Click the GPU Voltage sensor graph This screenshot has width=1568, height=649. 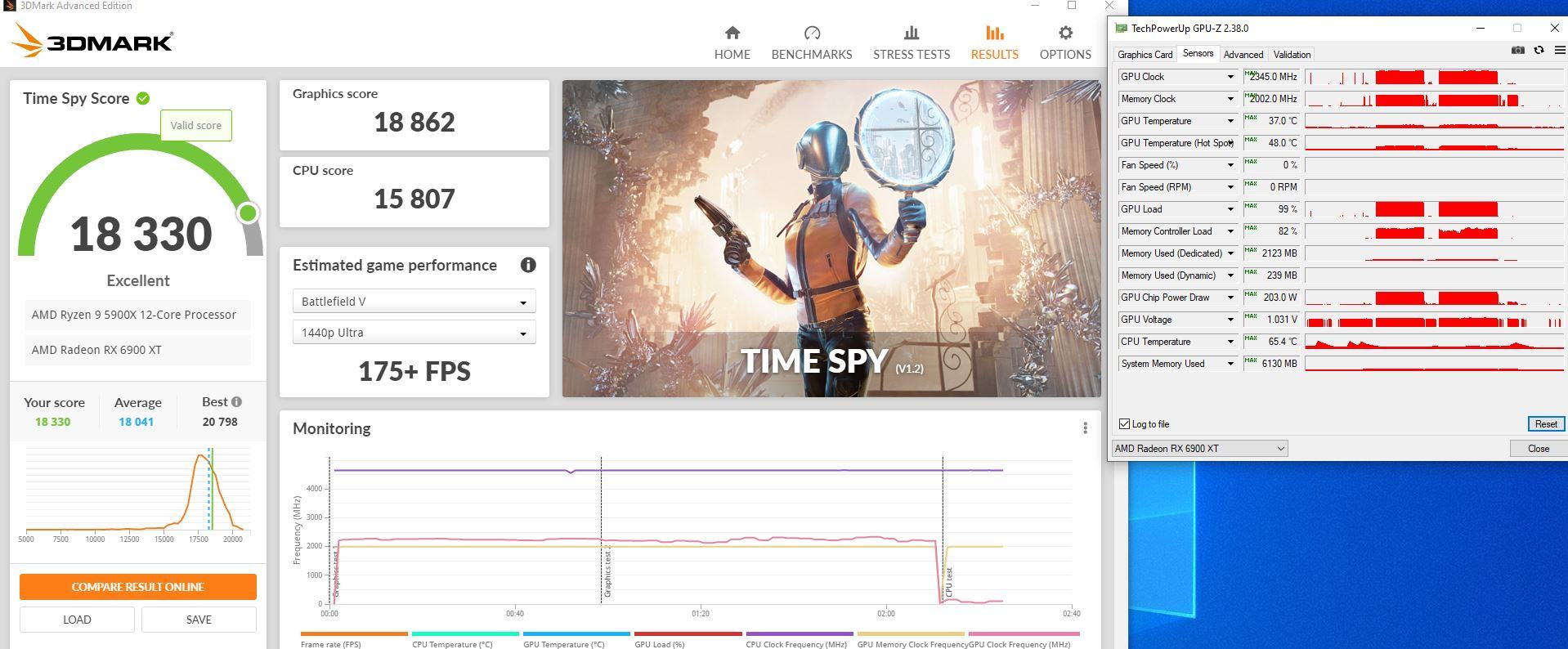(1434, 320)
